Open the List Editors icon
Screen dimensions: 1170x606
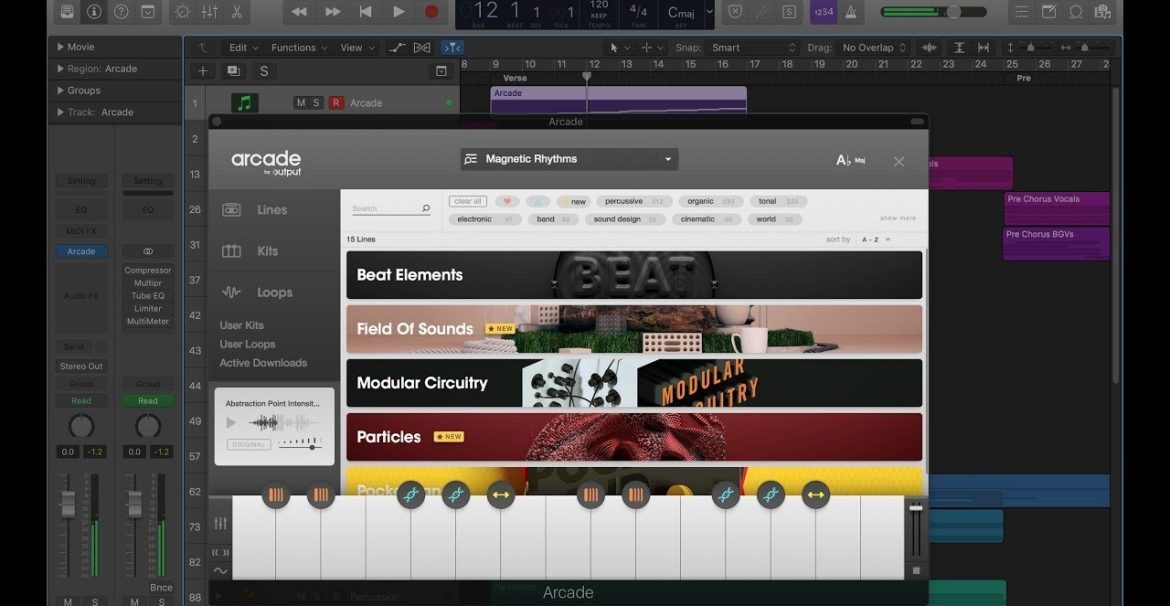1022,11
